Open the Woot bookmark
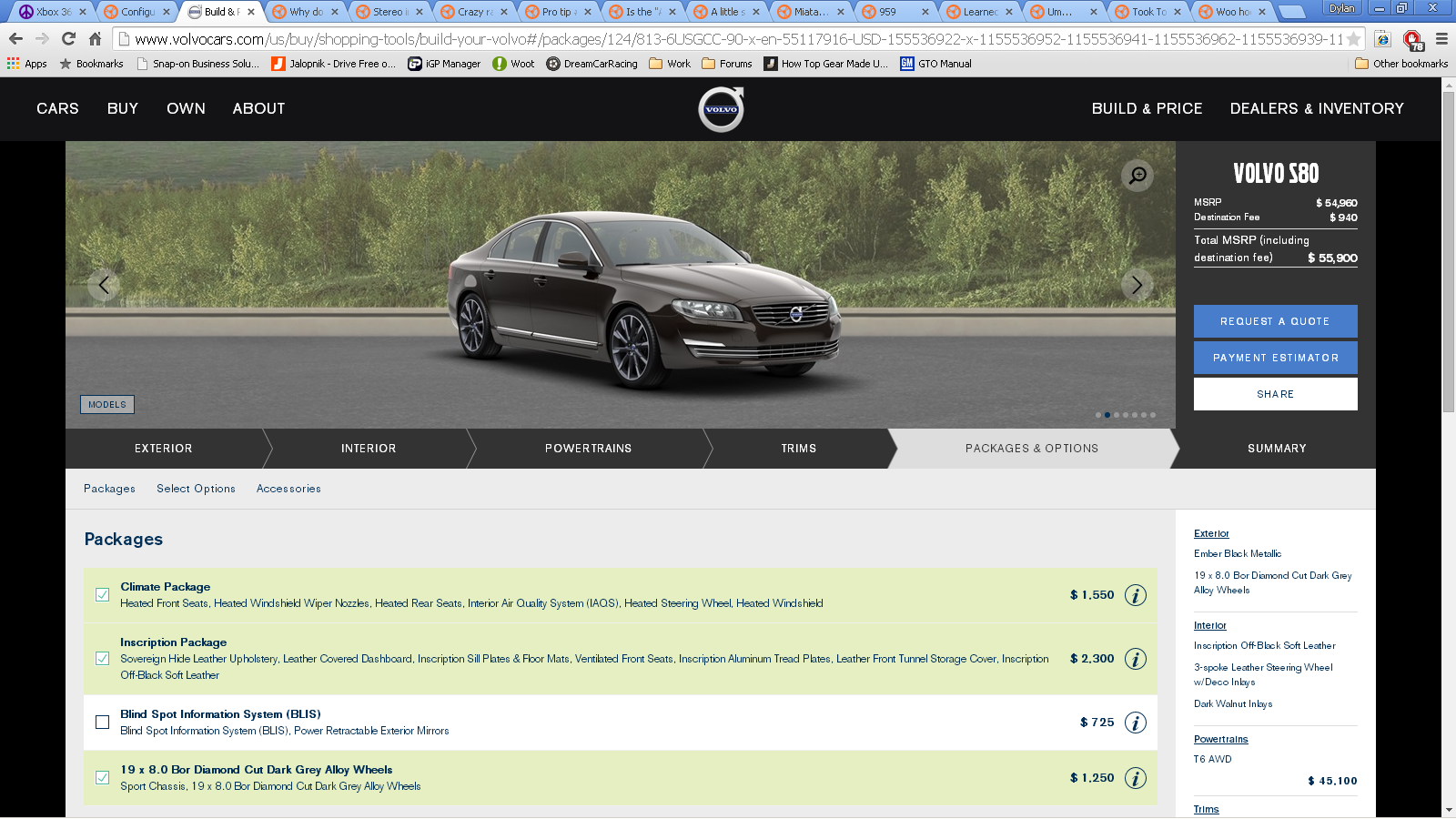Screen dimensions: 1456x819 (513, 64)
